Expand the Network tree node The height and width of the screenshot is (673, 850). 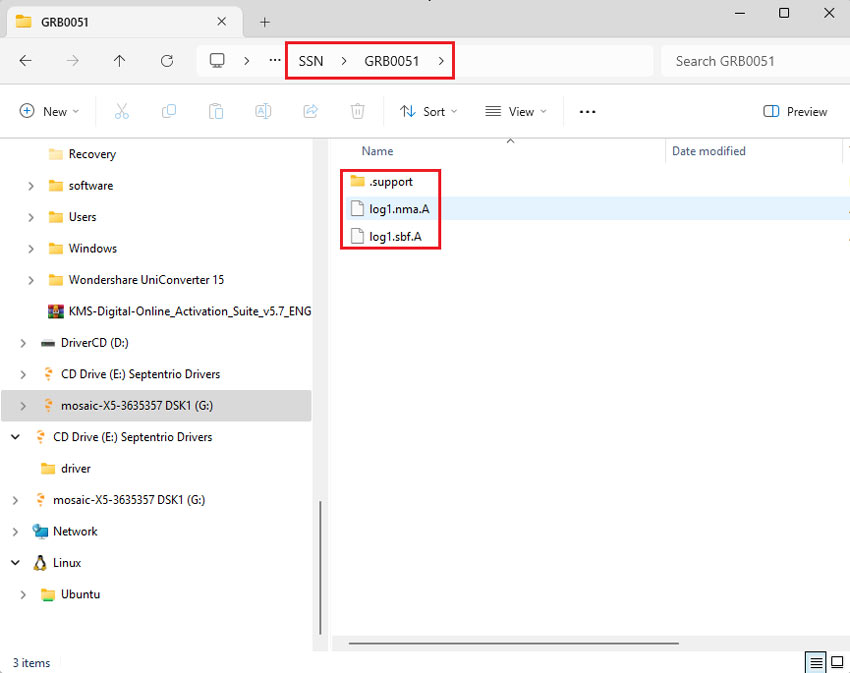pos(15,531)
